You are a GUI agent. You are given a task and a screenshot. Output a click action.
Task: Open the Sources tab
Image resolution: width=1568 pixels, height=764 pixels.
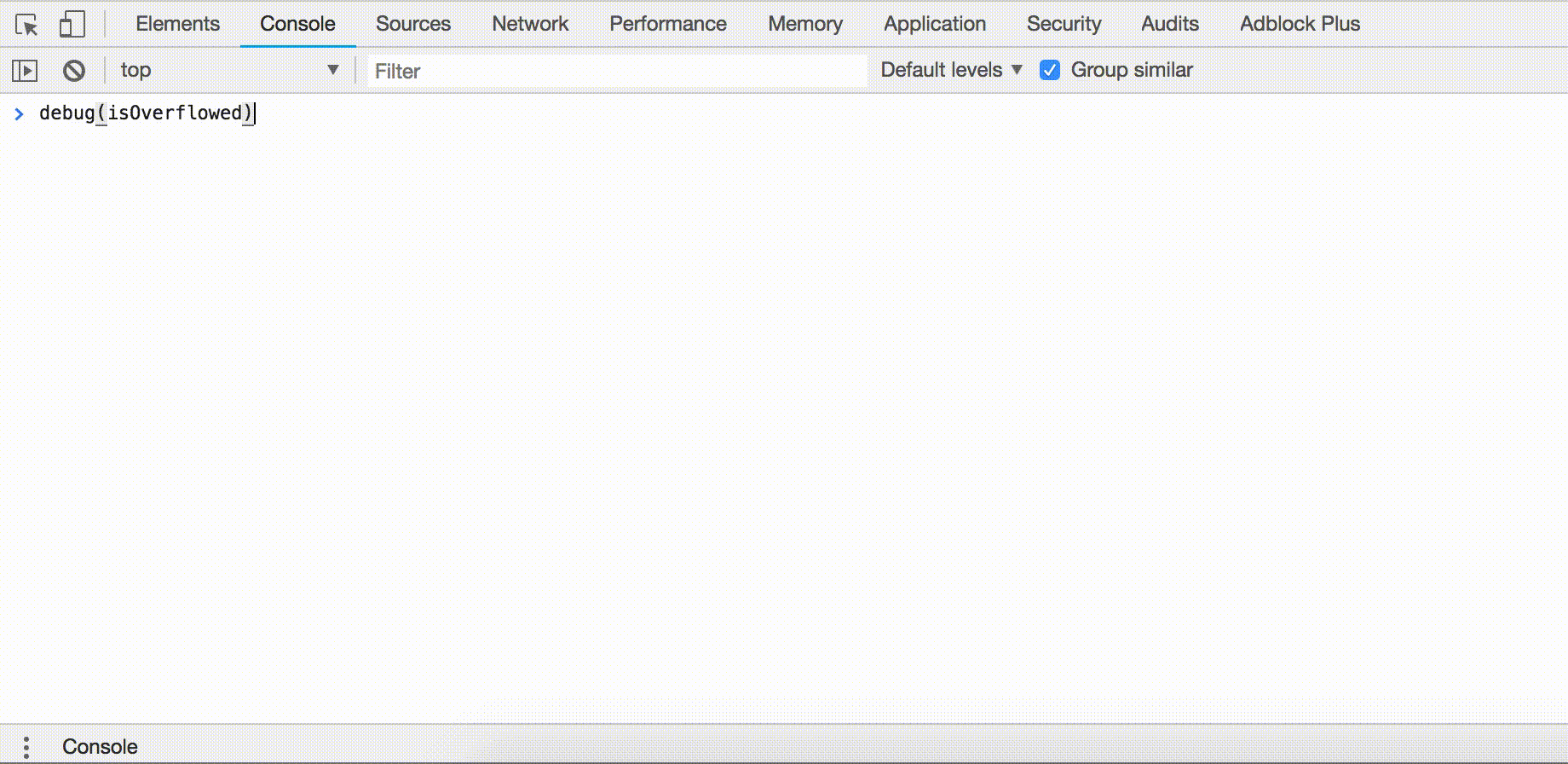point(413,24)
